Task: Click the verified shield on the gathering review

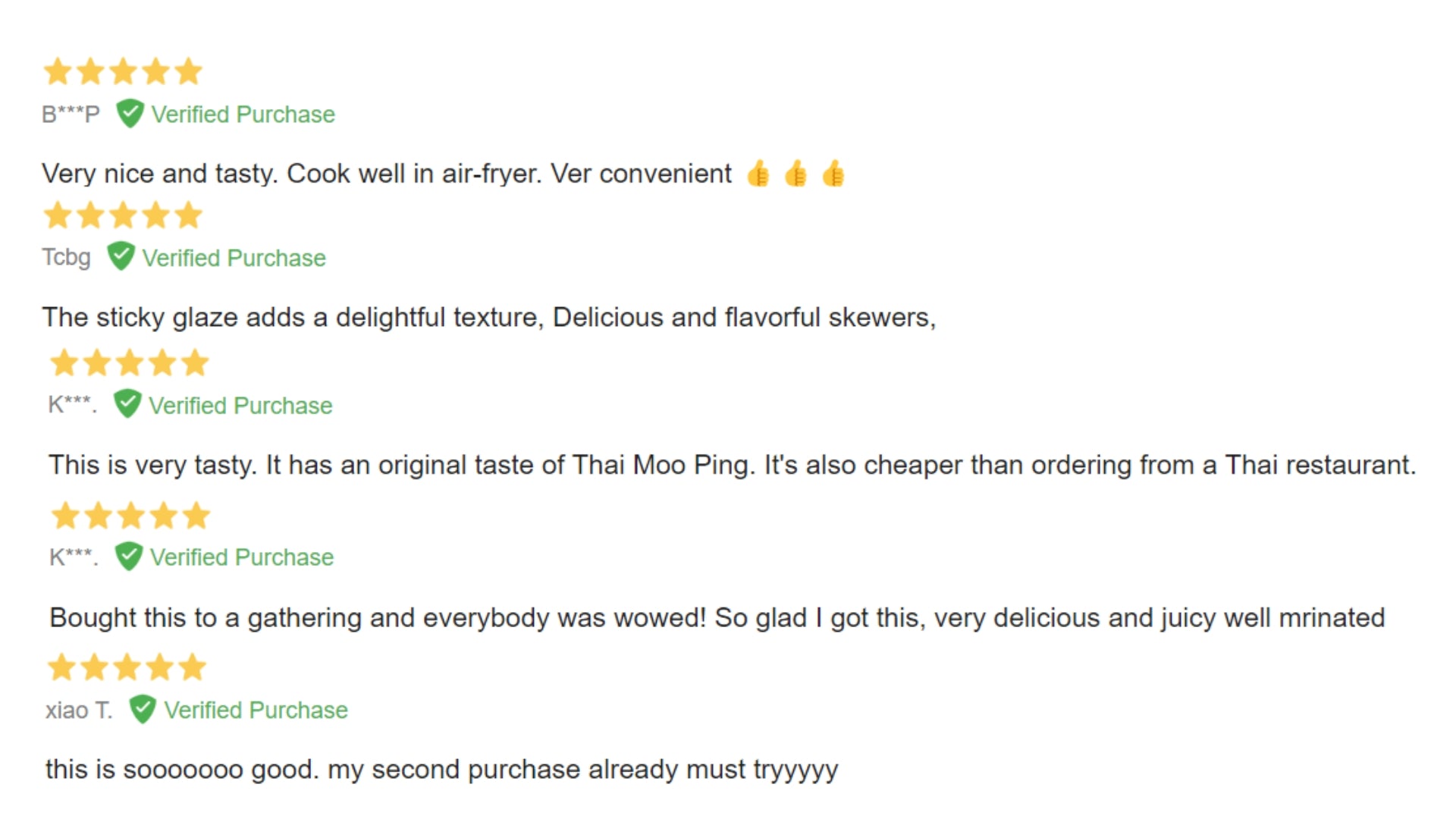Action: click(x=128, y=557)
